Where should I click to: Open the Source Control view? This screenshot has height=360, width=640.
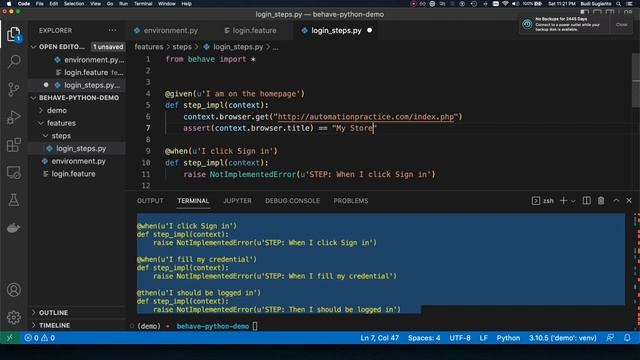[x=13, y=89]
